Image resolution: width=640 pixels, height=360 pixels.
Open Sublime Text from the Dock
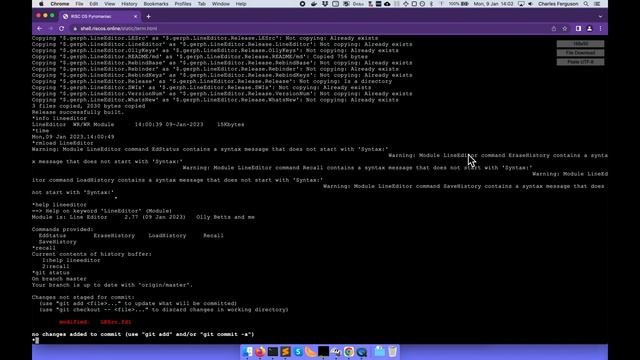pos(285,351)
